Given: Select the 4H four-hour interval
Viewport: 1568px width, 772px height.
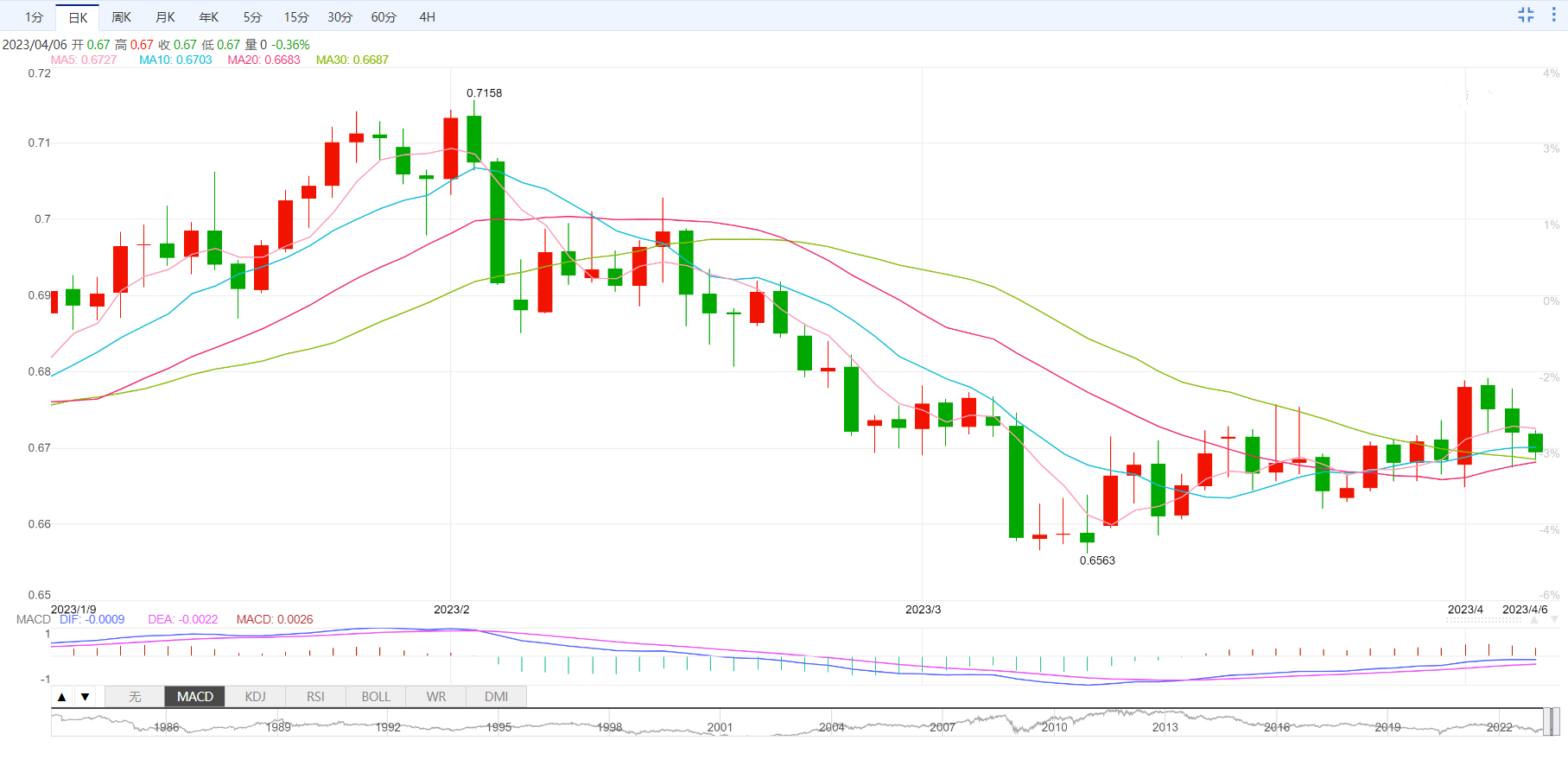Looking at the screenshot, I should click(x=427, y=17).
